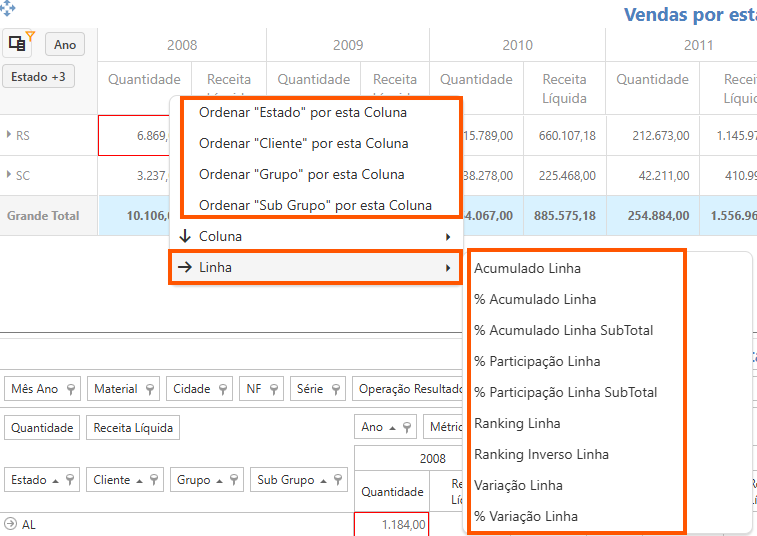Click the Operação Resultado field
757x536 pixels.
(x=407, y=389)
